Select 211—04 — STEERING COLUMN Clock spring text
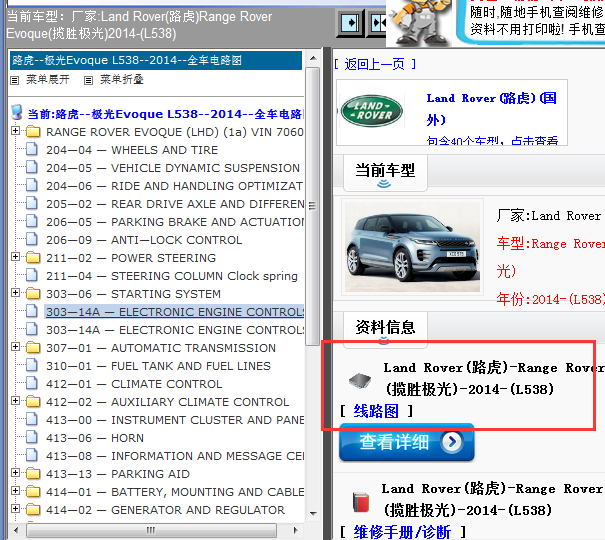Image resolution: width=605 pixels, height=540 pixels. coord(172,276)
